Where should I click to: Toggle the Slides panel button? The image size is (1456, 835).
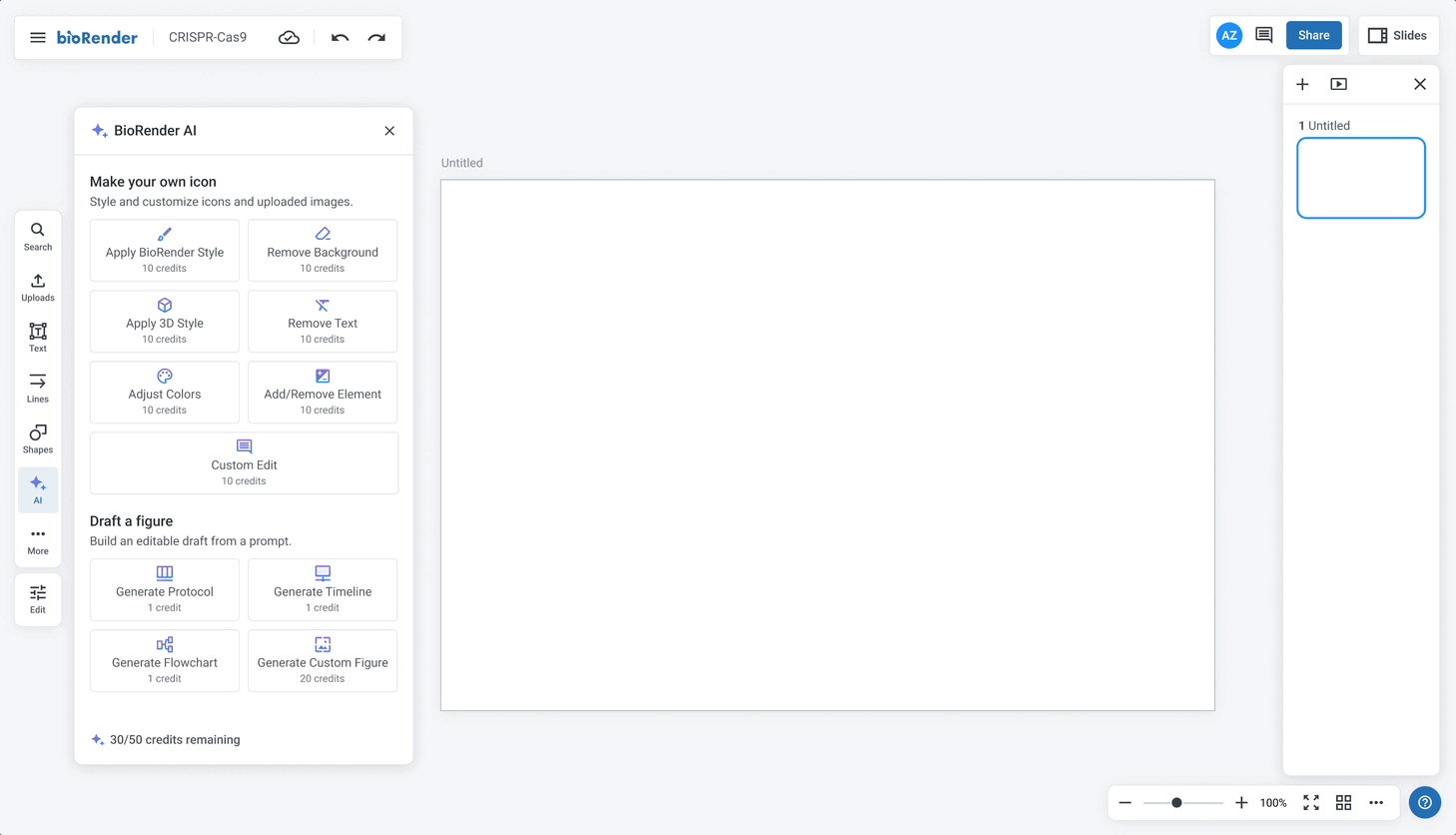click(1397, 36)
